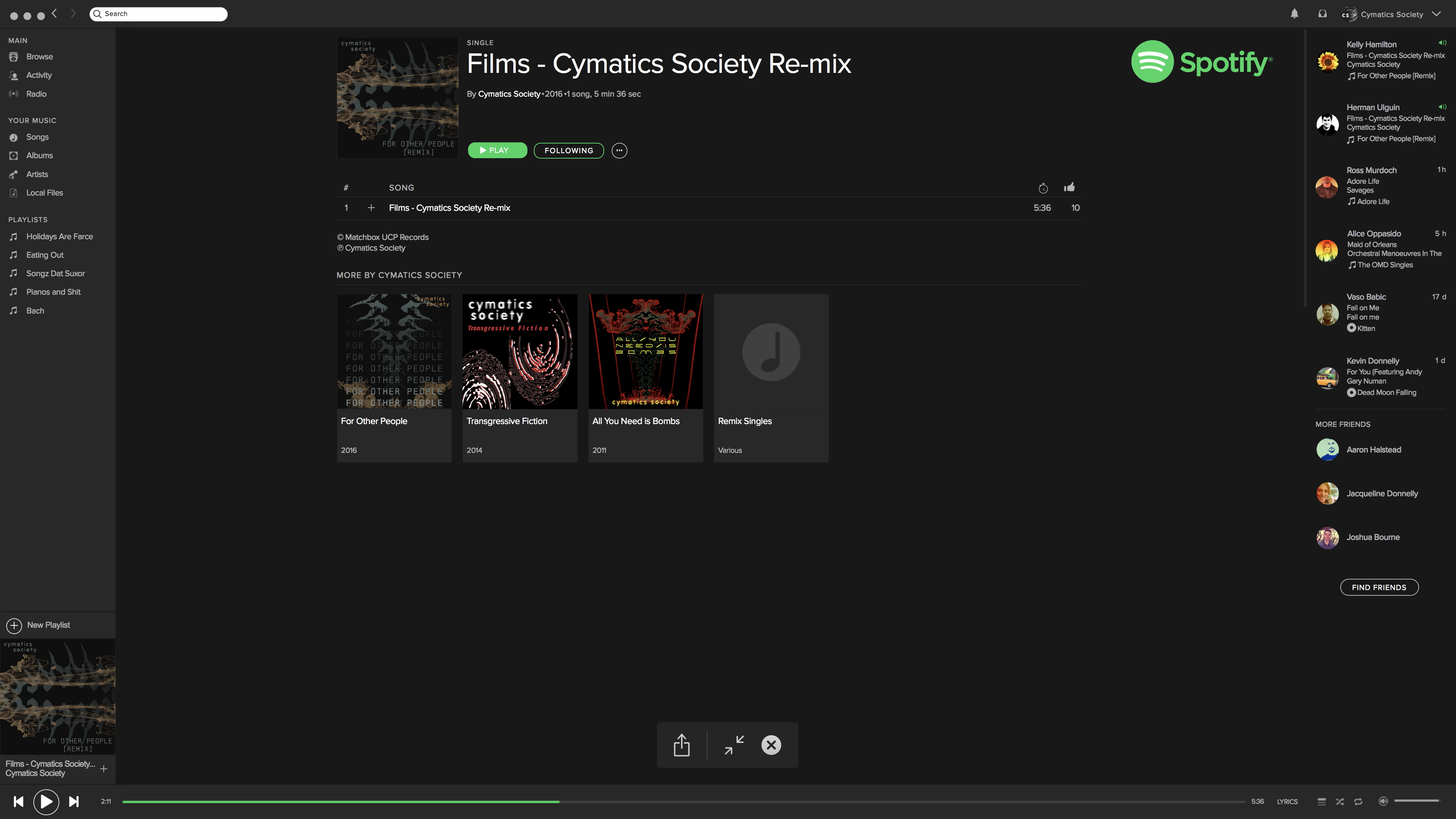Screen dimensions: 1456x819
Task: Click the shrink arrows icon
Action: [734, 745]
